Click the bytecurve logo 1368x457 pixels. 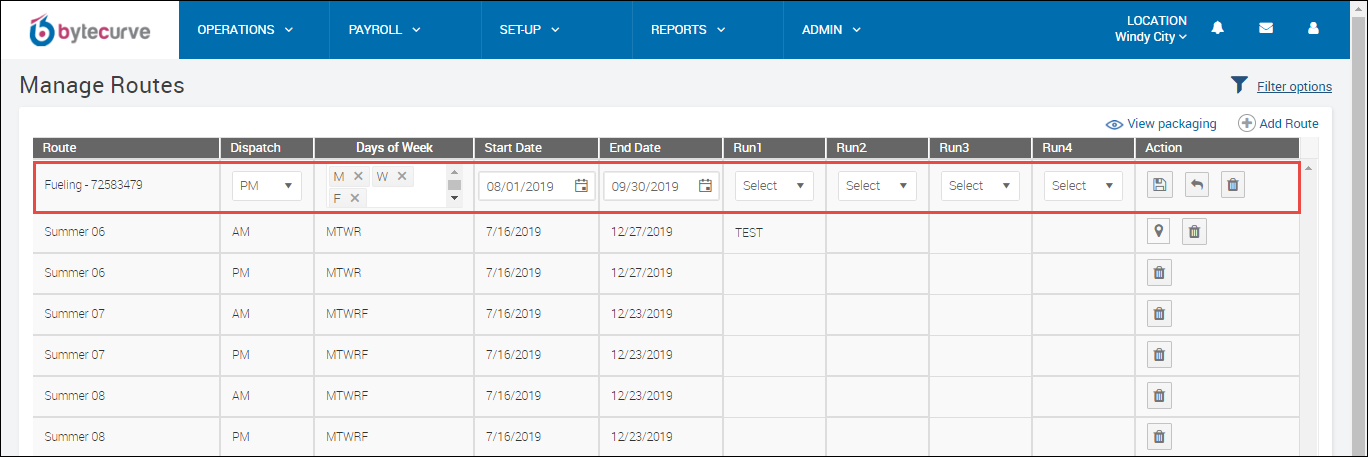(91, 30)
